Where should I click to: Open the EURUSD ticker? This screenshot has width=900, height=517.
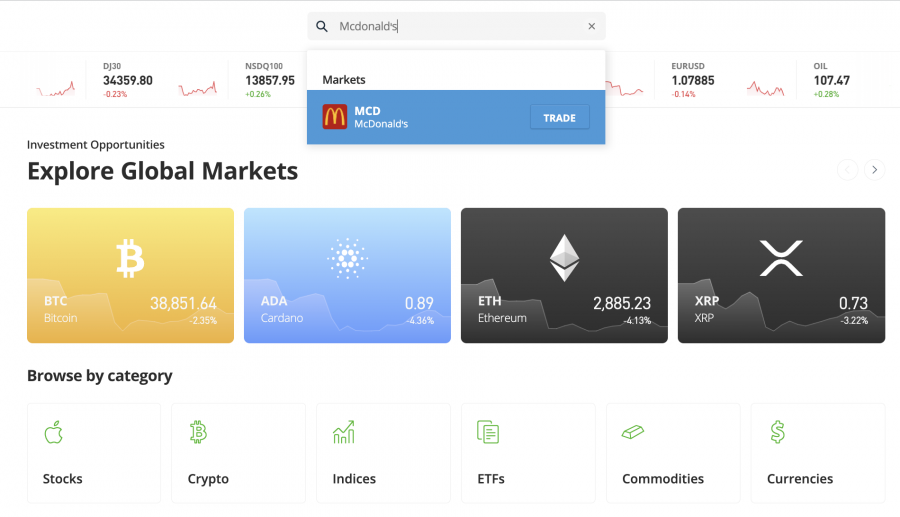693,80
